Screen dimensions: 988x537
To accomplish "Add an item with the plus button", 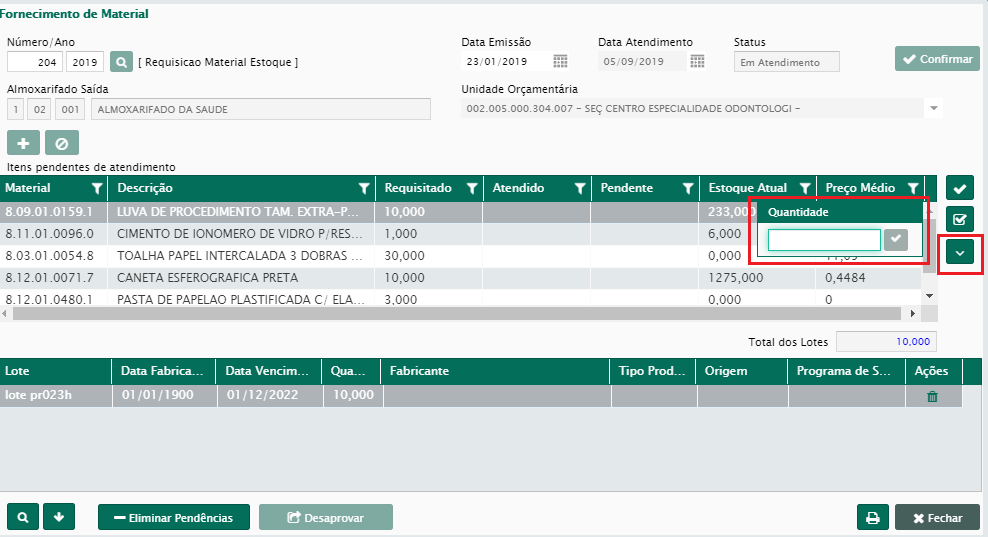I will coord(23,143).
